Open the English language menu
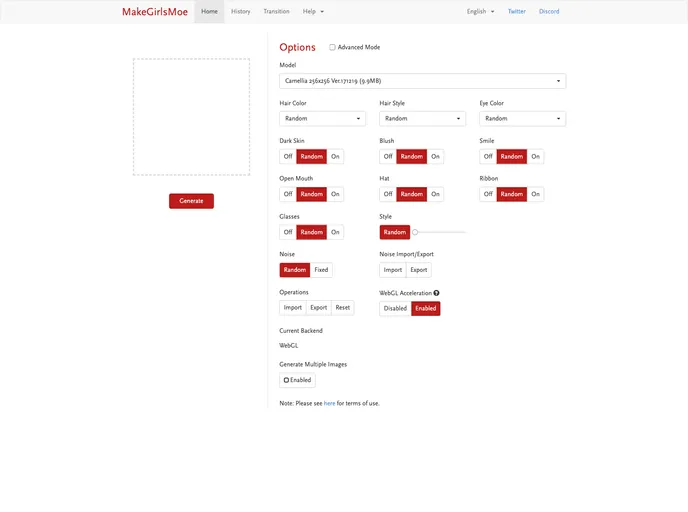The image size is (688, 512). (x=480, y=12)
